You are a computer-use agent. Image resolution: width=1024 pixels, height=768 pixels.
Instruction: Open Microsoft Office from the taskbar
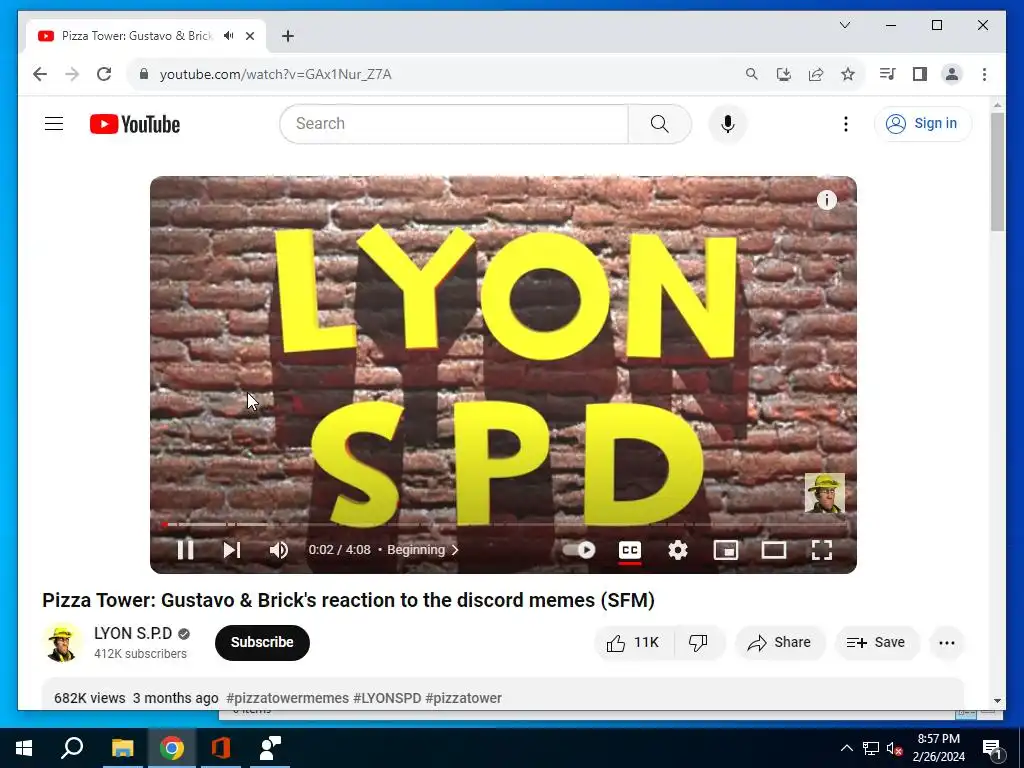tap(221, 748)
